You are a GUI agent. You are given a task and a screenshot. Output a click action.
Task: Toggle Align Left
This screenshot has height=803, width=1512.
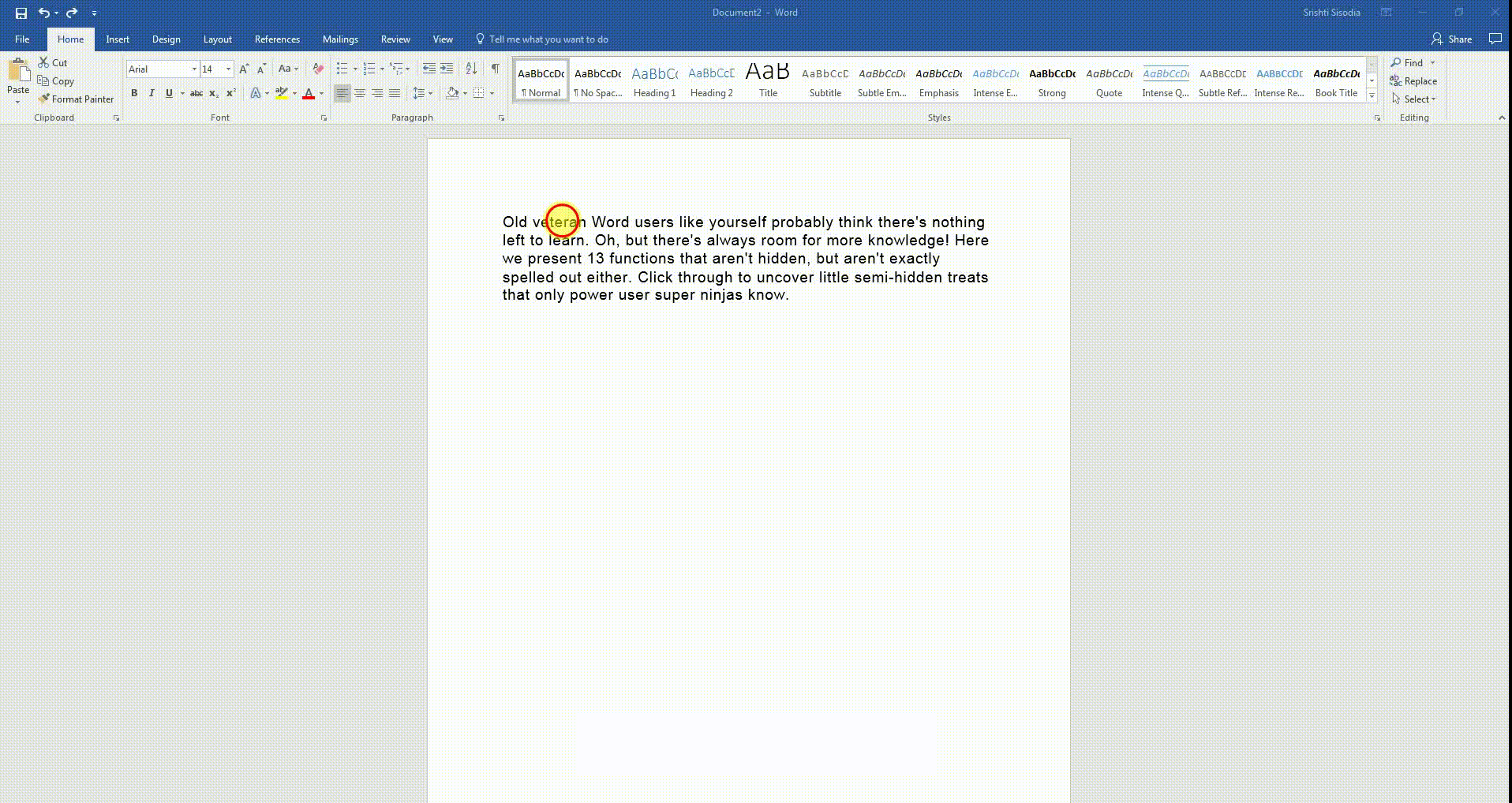(x=342, y=93)
